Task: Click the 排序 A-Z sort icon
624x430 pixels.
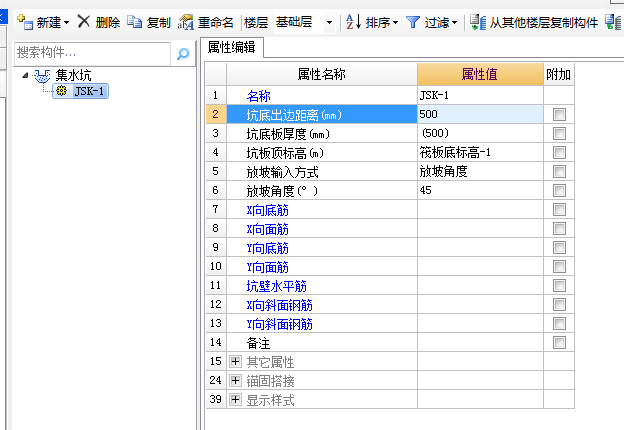Action: [353, 21]
